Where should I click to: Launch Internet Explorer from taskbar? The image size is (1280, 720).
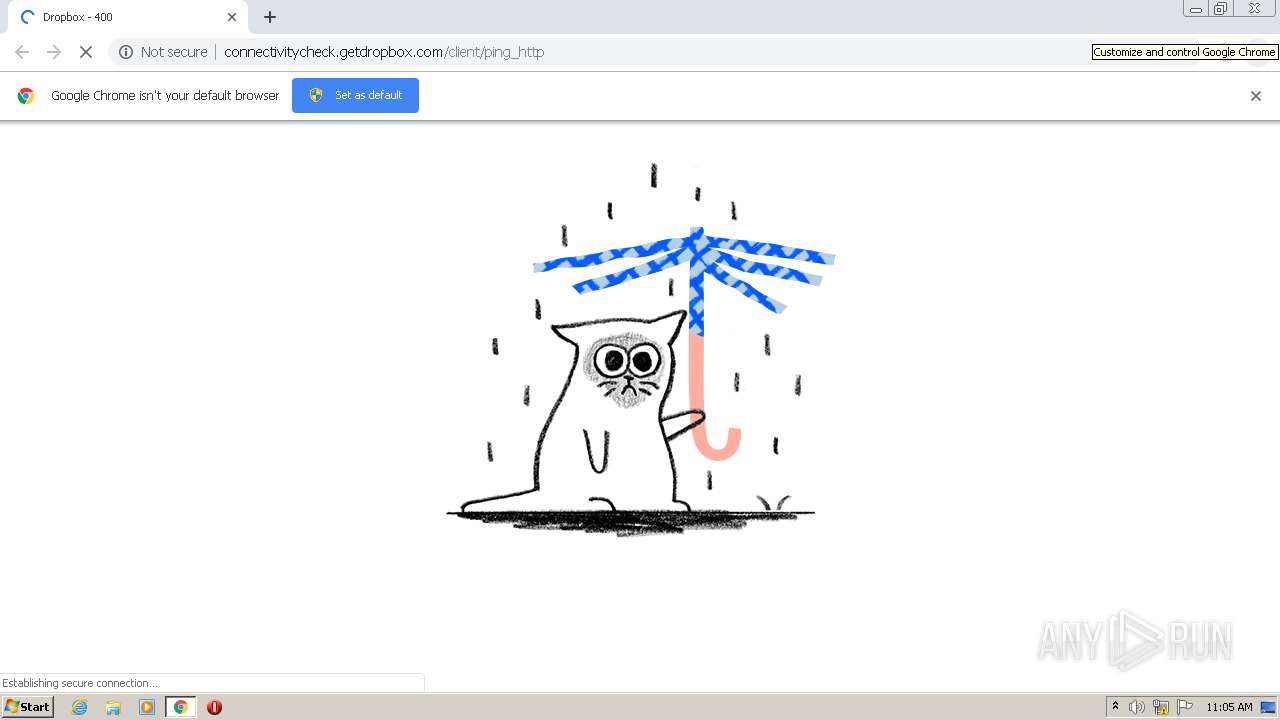[80, 707]
